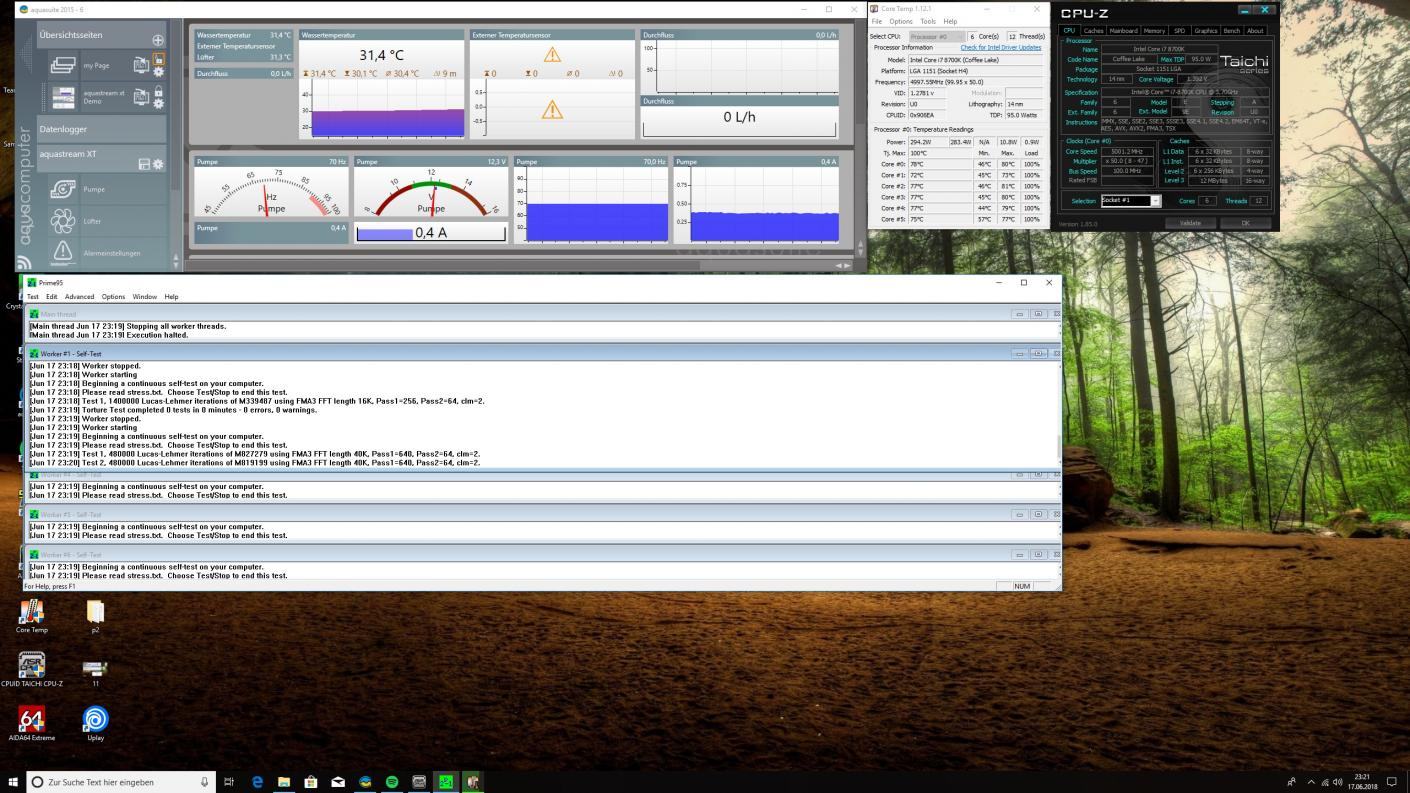1410x793 pixels.
Task: Open settings gear for aquastream xt Demo
Action: [x=158, y=103]
